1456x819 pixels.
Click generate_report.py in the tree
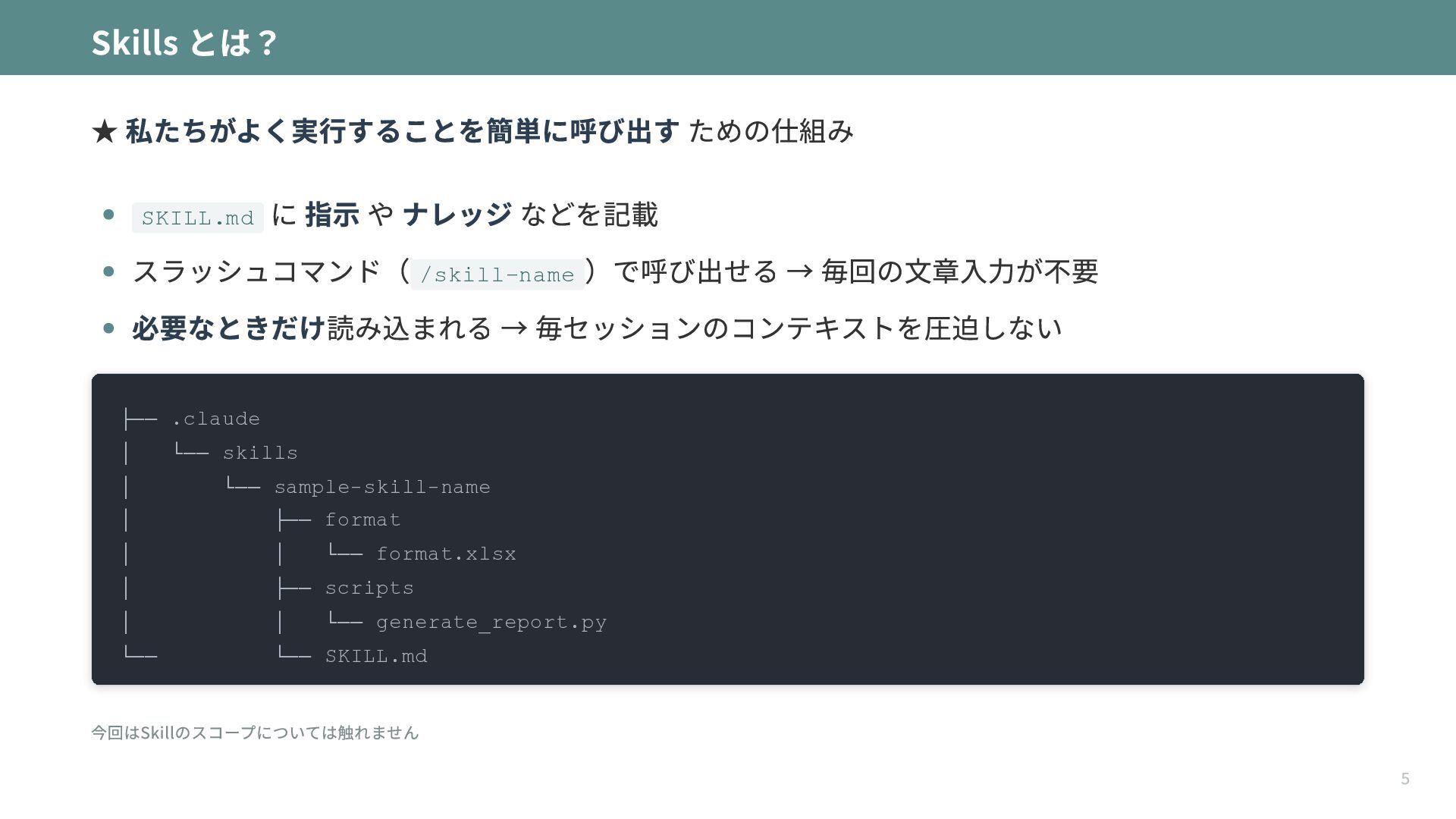point(491,623)
